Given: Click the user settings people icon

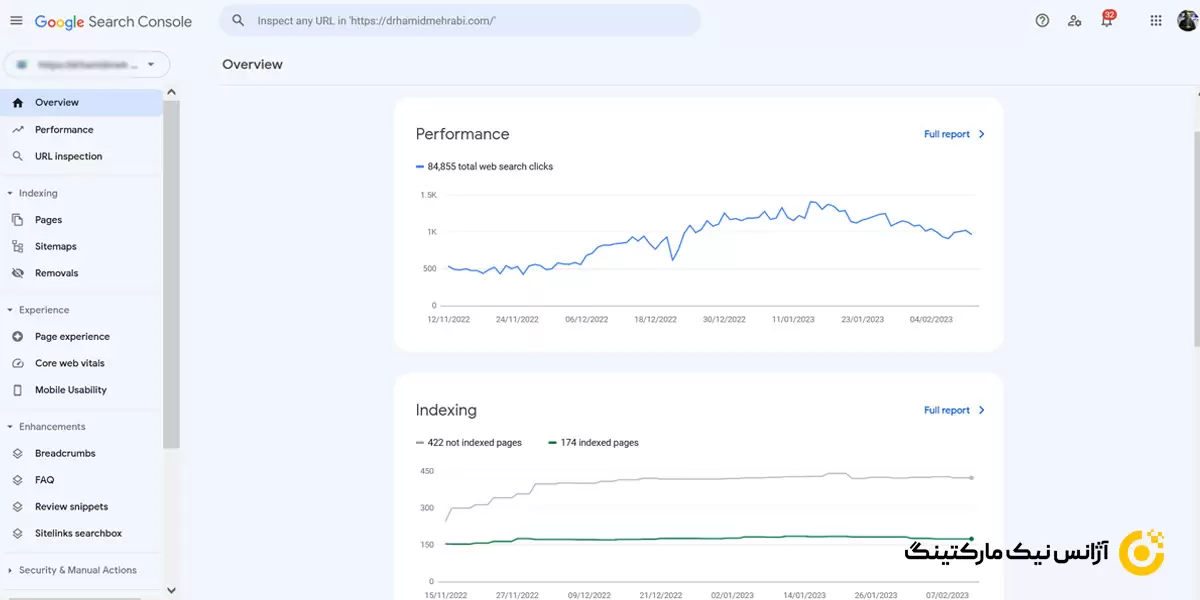Looking at the screenshot, I should 1074,20.
